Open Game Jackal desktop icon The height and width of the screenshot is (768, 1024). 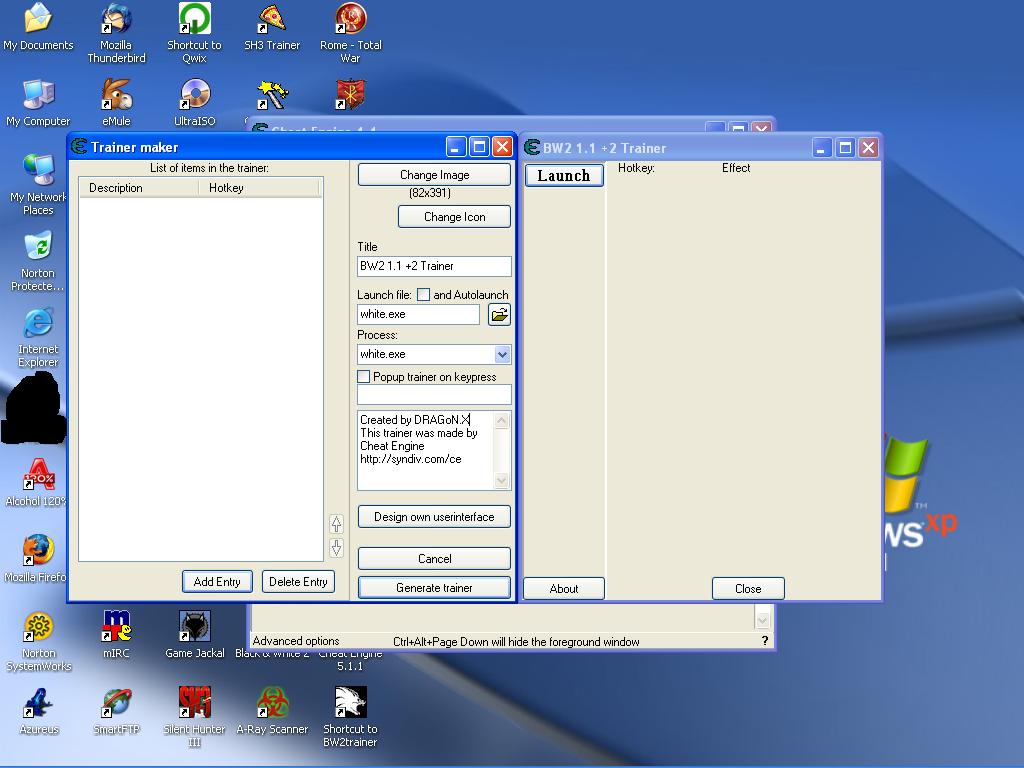pyautogui.click(x=194, y=628)
